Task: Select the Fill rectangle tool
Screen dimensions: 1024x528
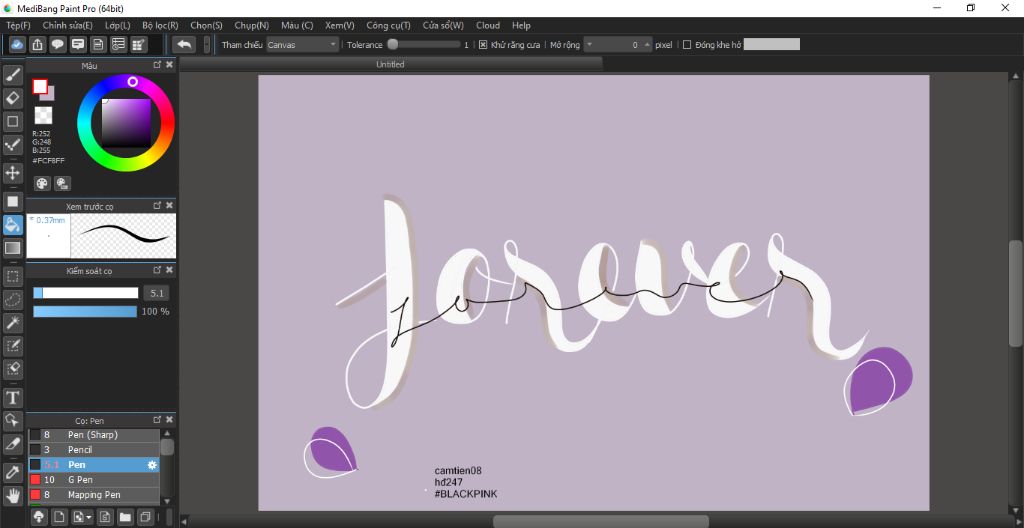Action: point(12,201)
